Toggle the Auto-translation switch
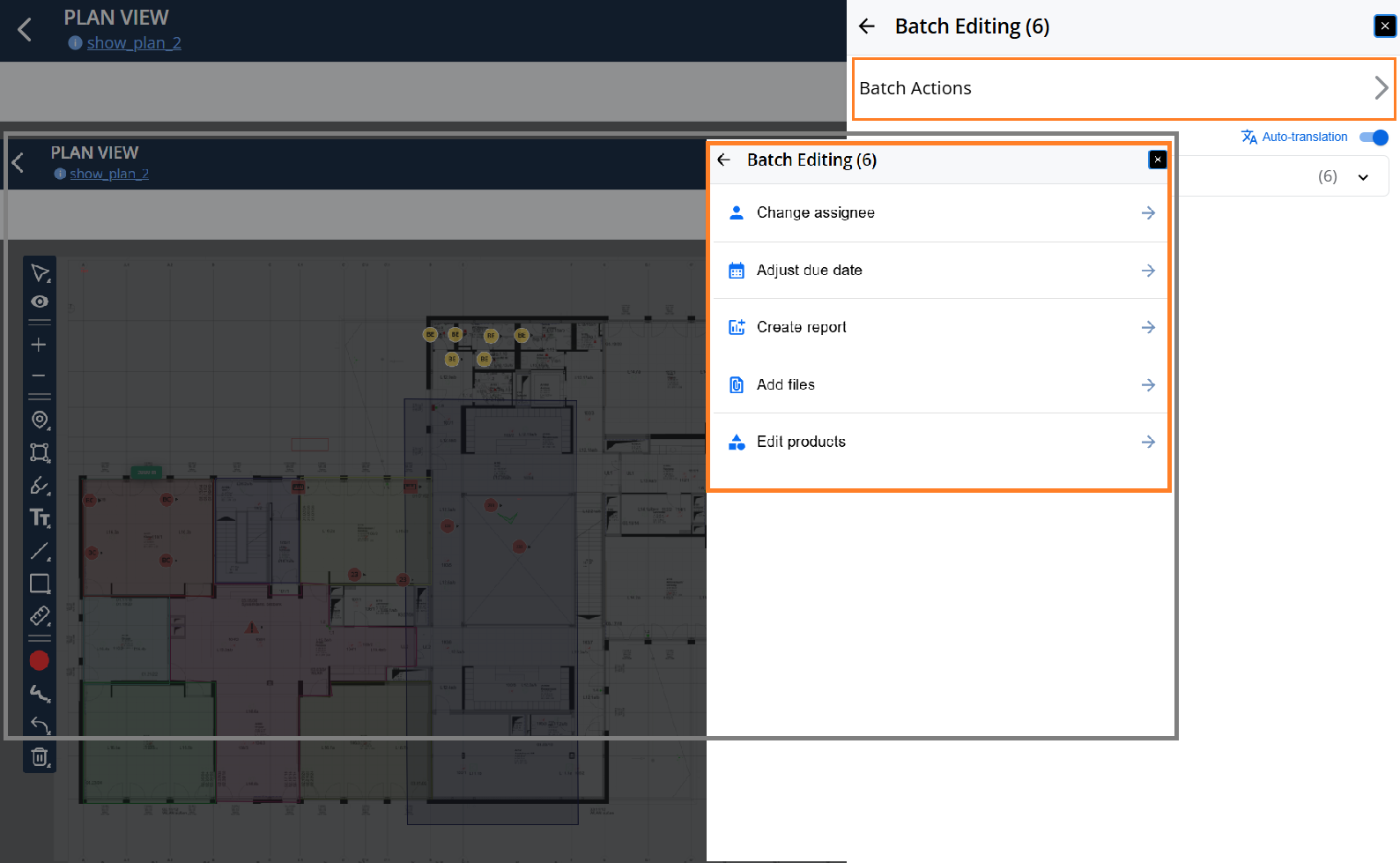 click(1374, 137)
